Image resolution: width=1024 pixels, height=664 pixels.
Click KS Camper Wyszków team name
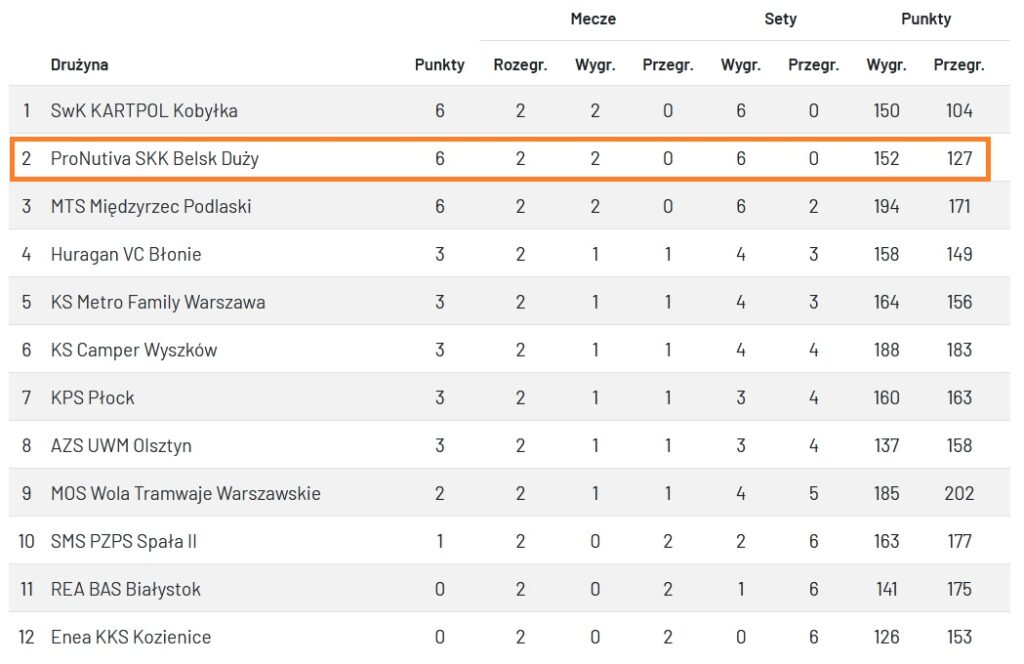[x=134, y=350]
